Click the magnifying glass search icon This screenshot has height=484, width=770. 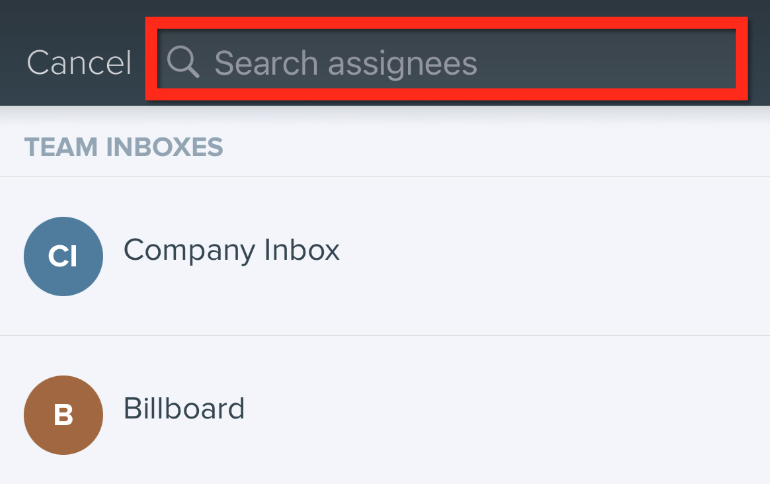tap(183, 62)
